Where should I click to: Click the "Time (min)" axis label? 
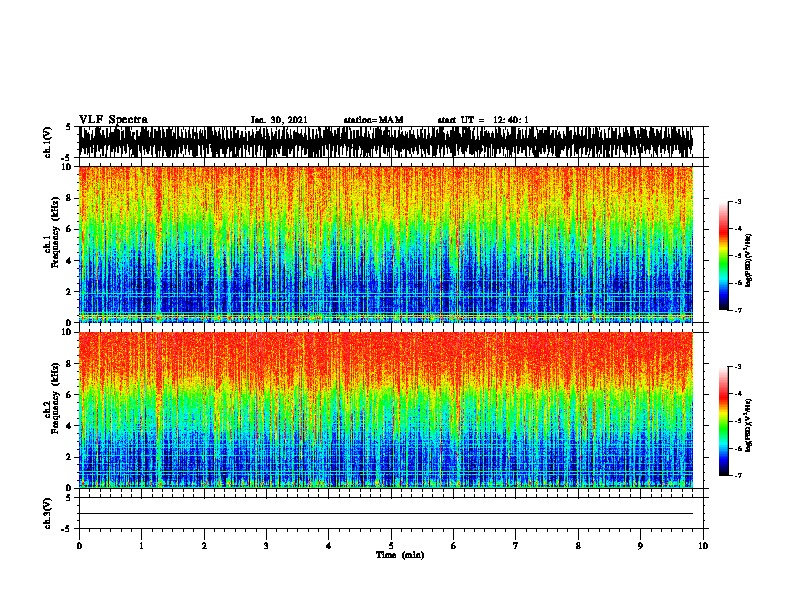[400, 555]
